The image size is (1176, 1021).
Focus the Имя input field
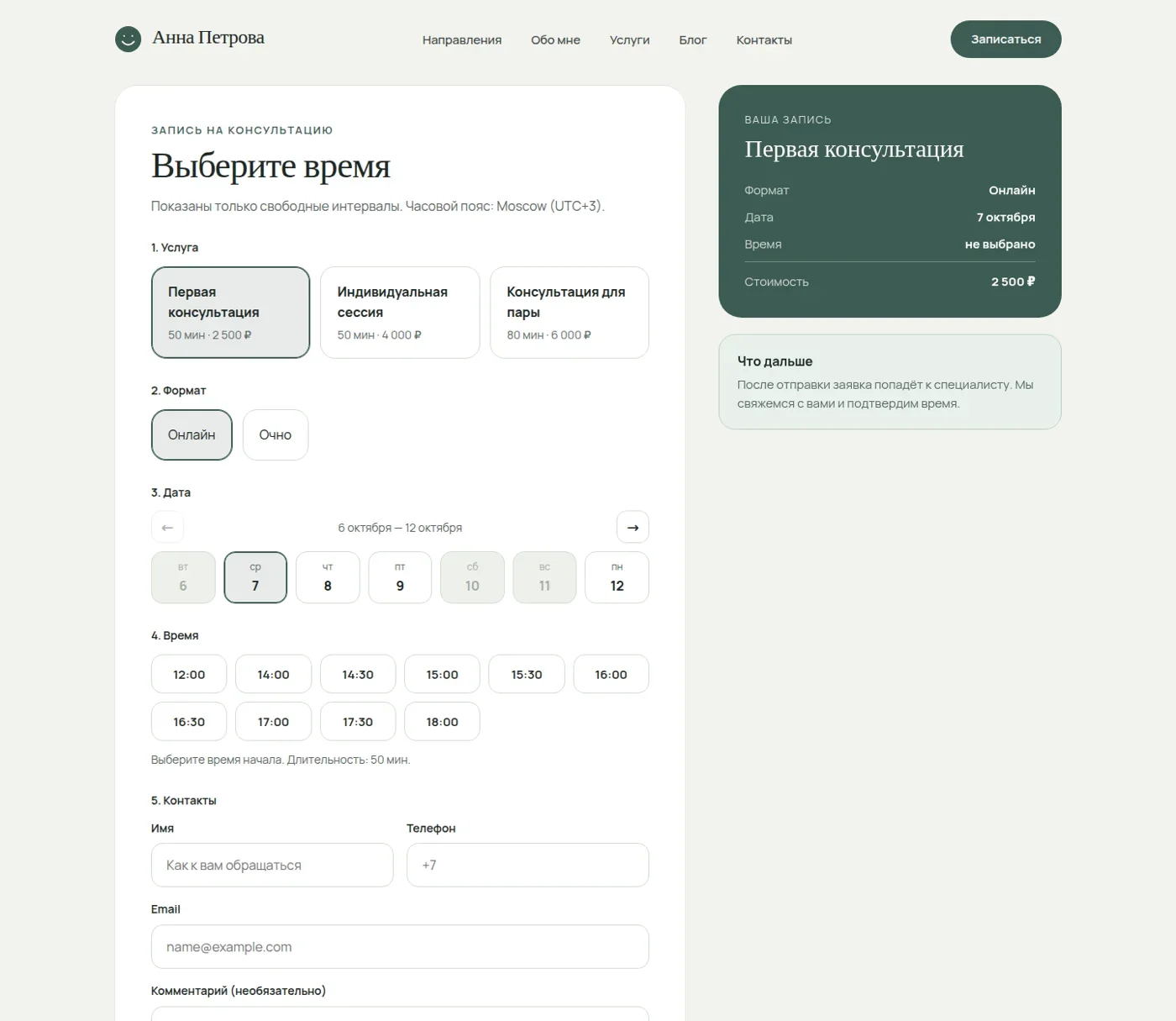(x=272, y=865)
